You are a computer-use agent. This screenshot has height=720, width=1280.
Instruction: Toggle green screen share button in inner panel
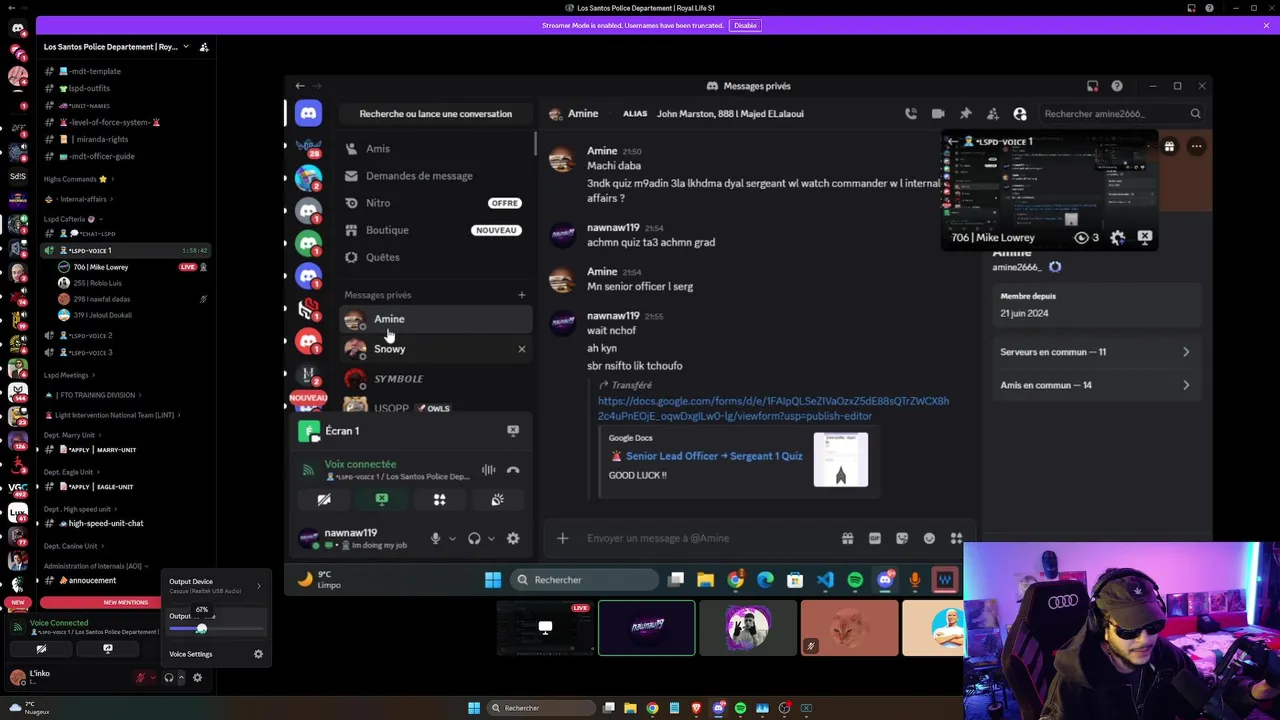382,499
